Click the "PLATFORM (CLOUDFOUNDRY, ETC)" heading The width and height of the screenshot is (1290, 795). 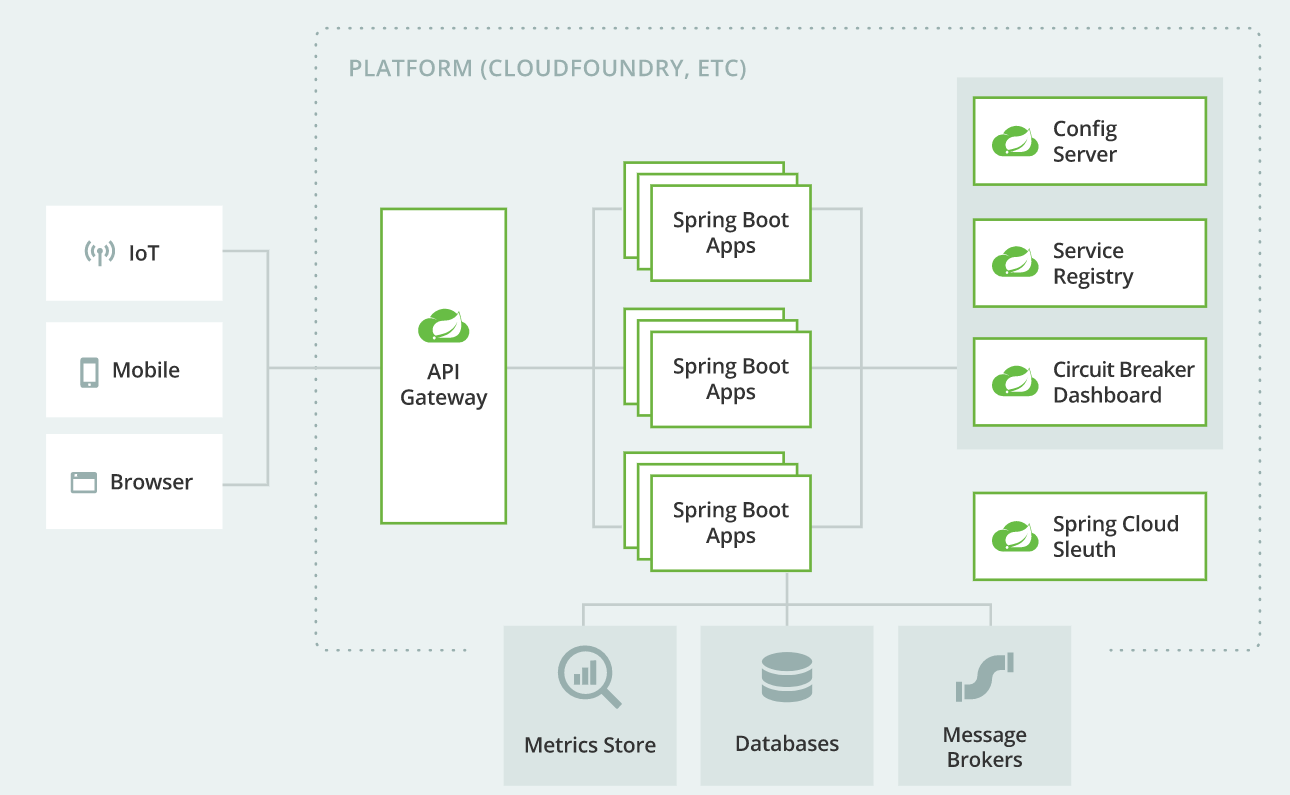tap(548, 69)
